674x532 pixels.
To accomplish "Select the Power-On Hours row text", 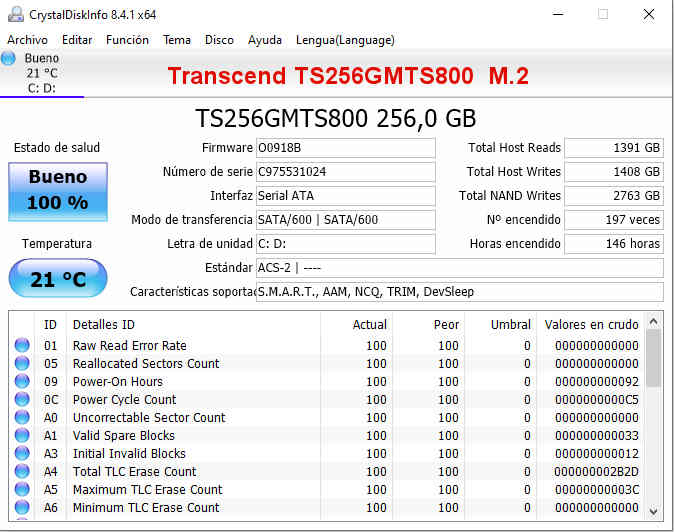I will pyautogui.click(x=118, y=382).
